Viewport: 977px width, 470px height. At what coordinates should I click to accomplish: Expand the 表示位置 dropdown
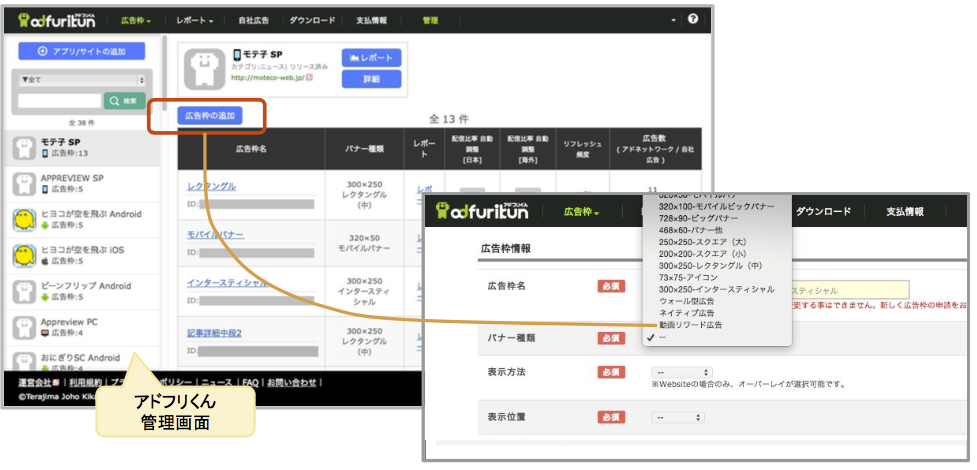[x=677, y=417]
